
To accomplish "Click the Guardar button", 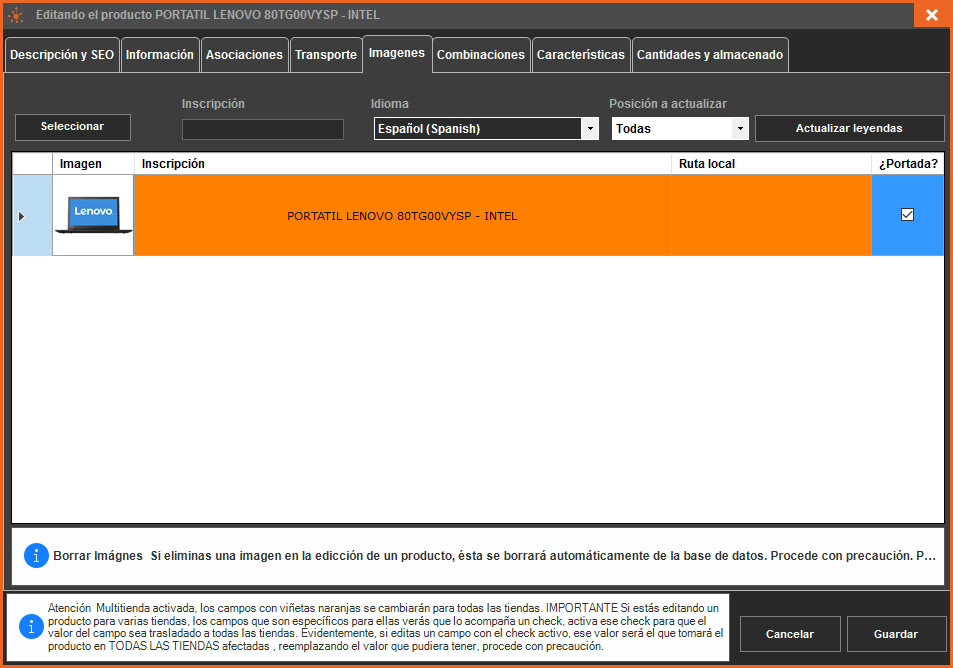I will (896, 634).
